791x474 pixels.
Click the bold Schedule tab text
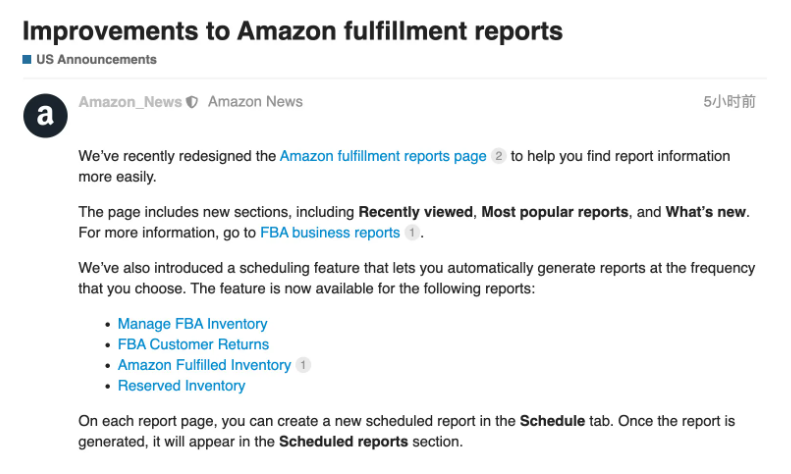[x=552, y=421]
